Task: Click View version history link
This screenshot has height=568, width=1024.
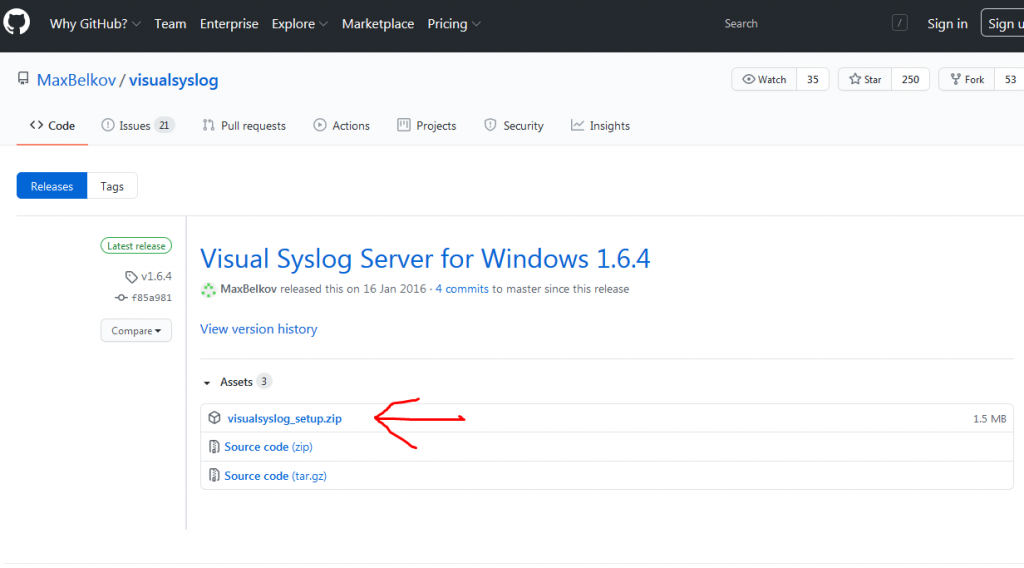Action: click(x=259, y=329)
